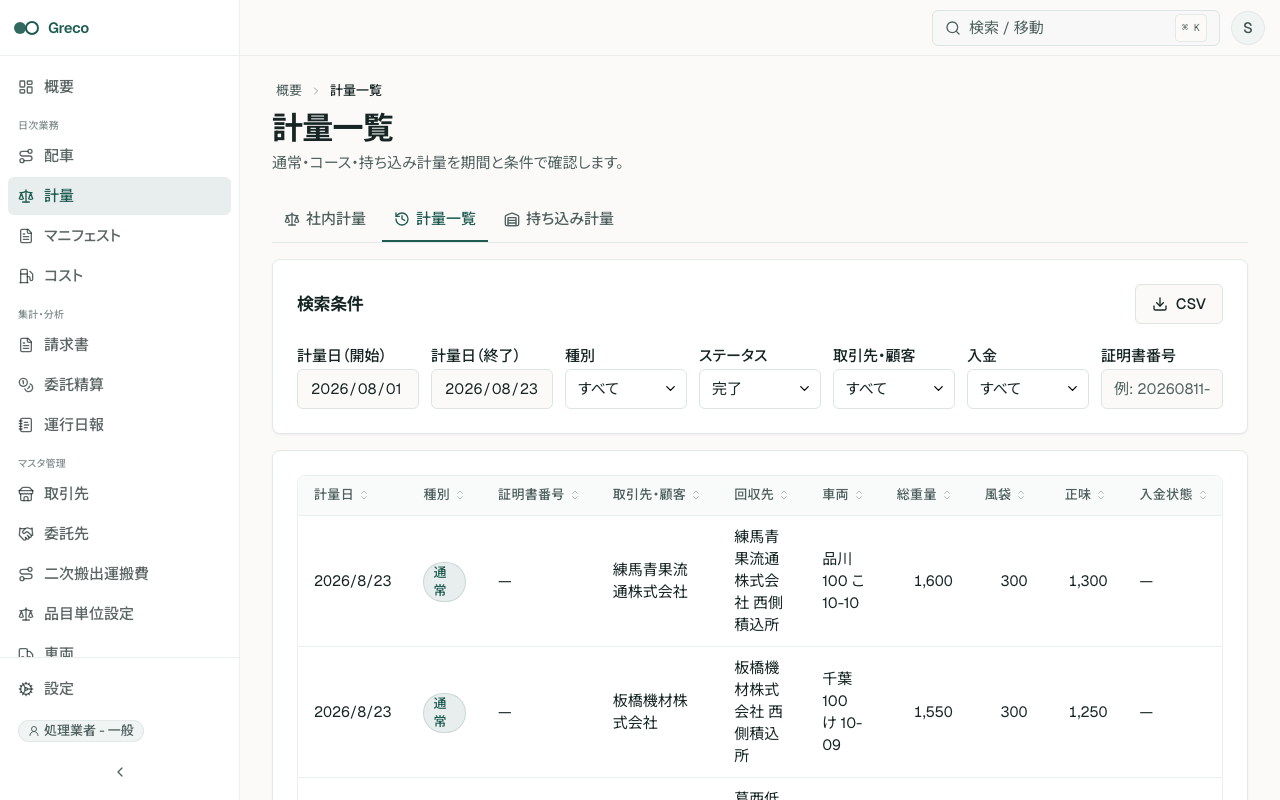
Task: Open 二次搬出運搬費 in the sidebar
Action: (119, 574)
